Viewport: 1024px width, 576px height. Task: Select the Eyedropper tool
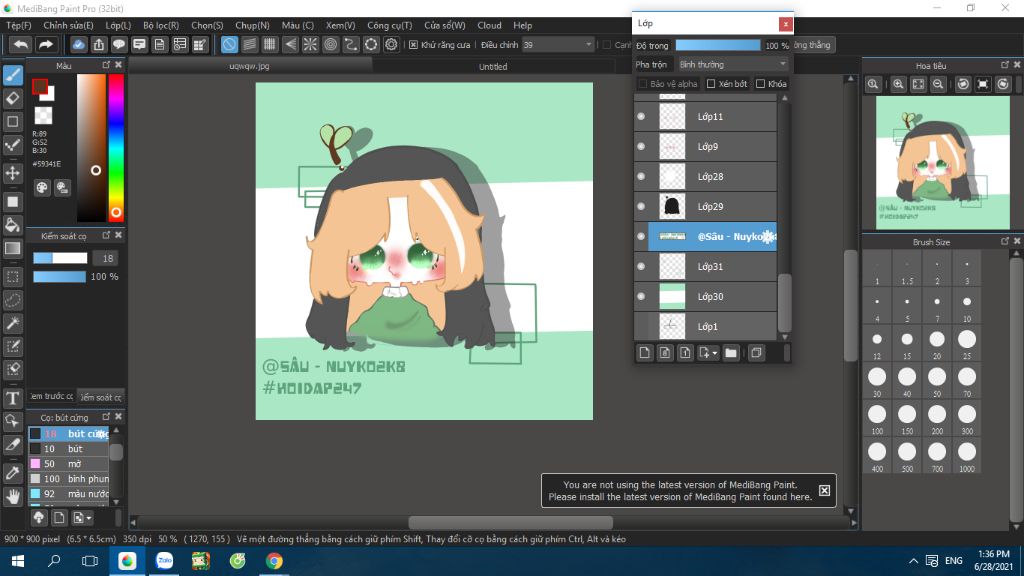coord(13,473)
